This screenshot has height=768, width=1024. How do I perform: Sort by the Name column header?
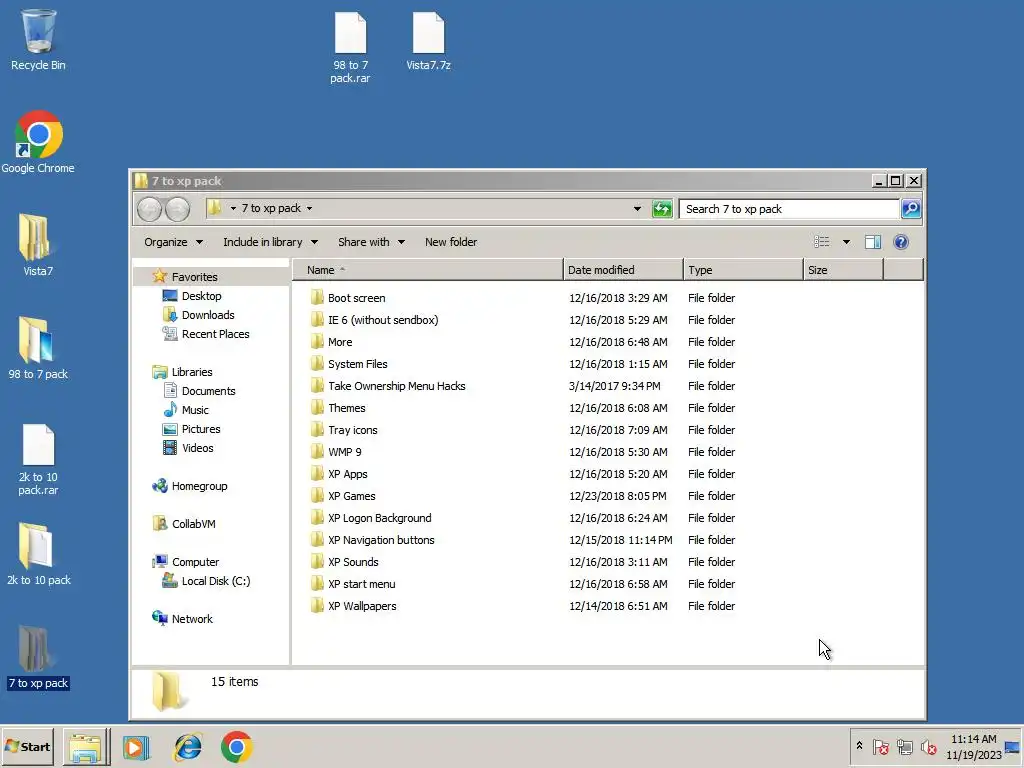click(428, 270)
